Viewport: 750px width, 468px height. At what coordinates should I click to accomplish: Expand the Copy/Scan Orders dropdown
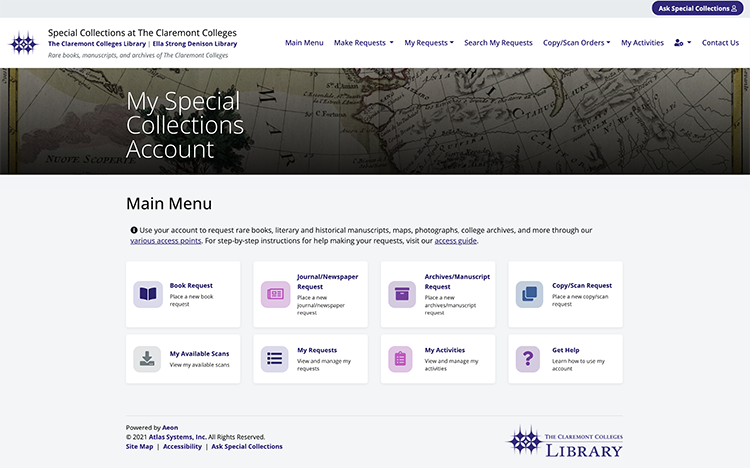pyautogui.click(x=577, y=43)
